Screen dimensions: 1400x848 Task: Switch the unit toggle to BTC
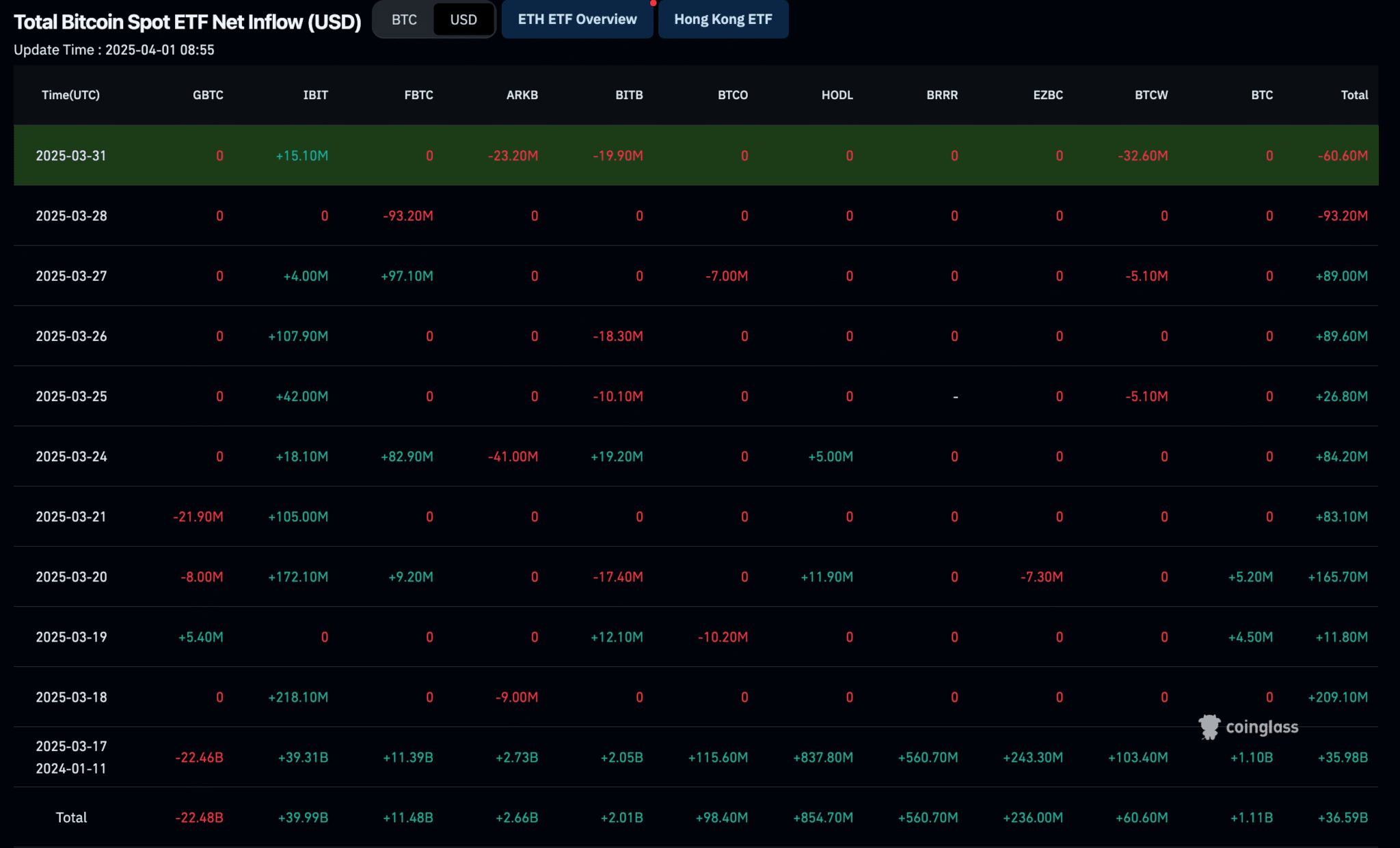pos(404,20)
